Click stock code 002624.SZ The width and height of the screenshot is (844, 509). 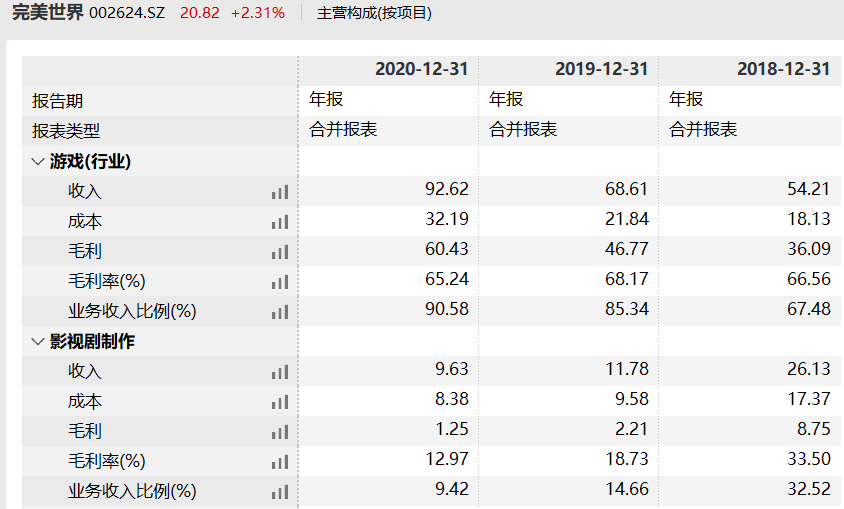[x=127, y=13]
